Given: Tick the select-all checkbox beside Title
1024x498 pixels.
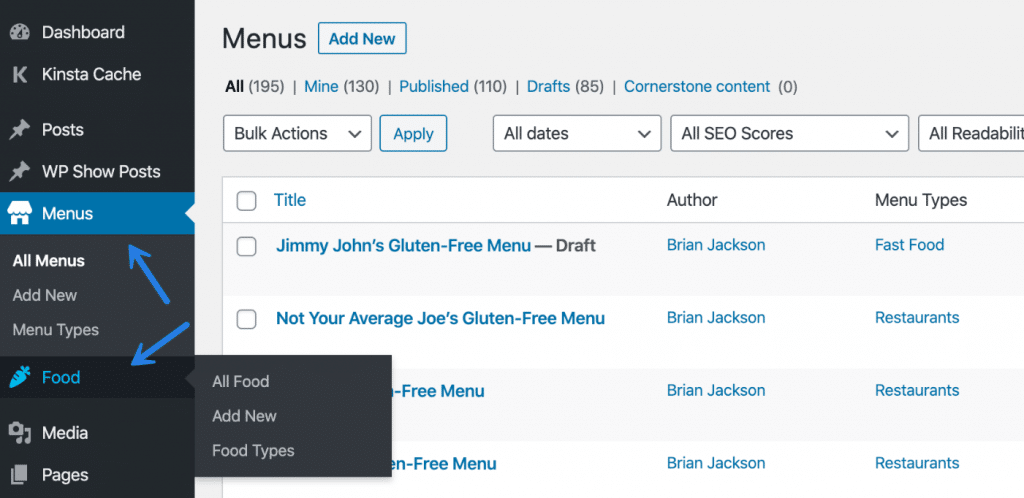Looking at the screenshot, I should click(x=246, y=200).
